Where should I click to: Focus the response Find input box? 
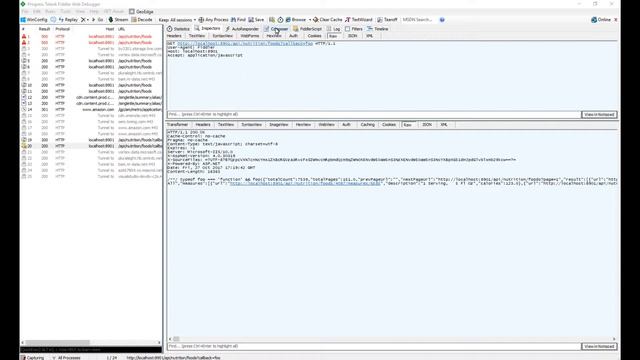pyautogui.click(x=373, y=347)
